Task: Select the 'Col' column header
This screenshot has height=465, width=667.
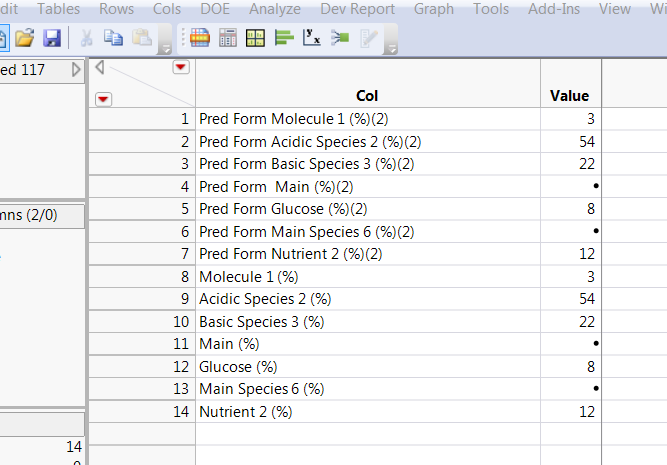Action: [368, 83]
